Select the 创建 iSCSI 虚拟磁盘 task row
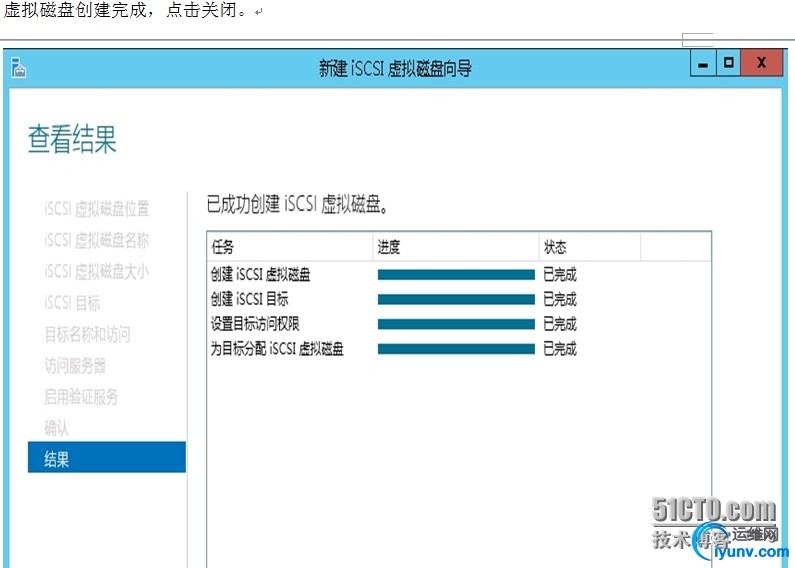The height and width of the screenshot is (568, 795). [x=459, y=274]
